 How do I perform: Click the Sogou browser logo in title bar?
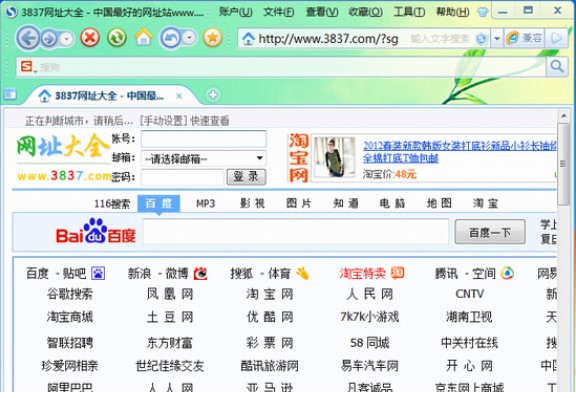(12, 12)
